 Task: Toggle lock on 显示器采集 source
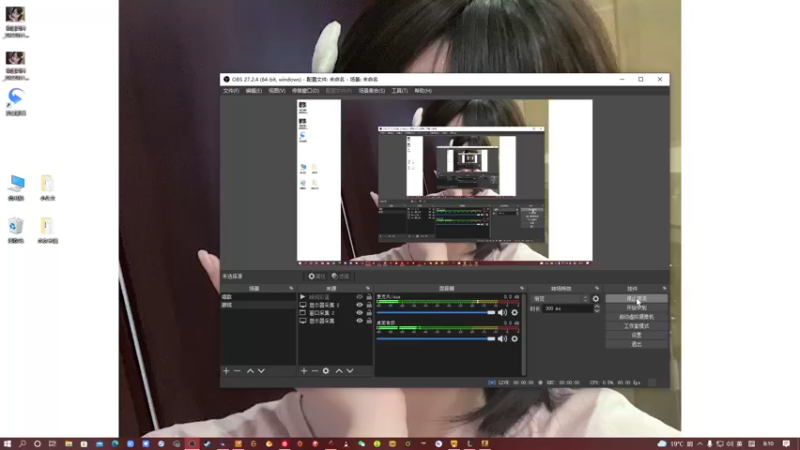pyautogui.click(x=369, y=321)
